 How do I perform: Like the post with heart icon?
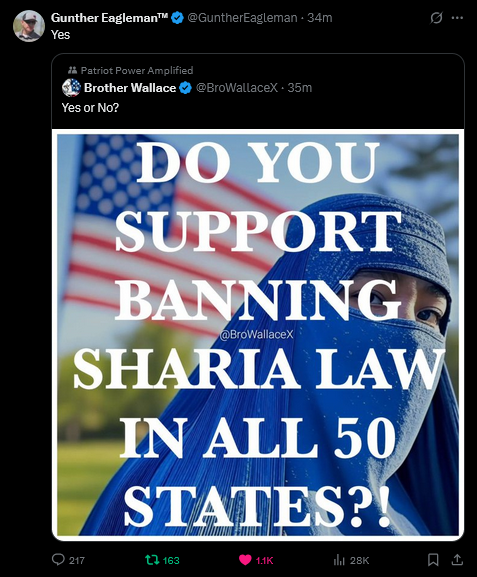[245, 560]
